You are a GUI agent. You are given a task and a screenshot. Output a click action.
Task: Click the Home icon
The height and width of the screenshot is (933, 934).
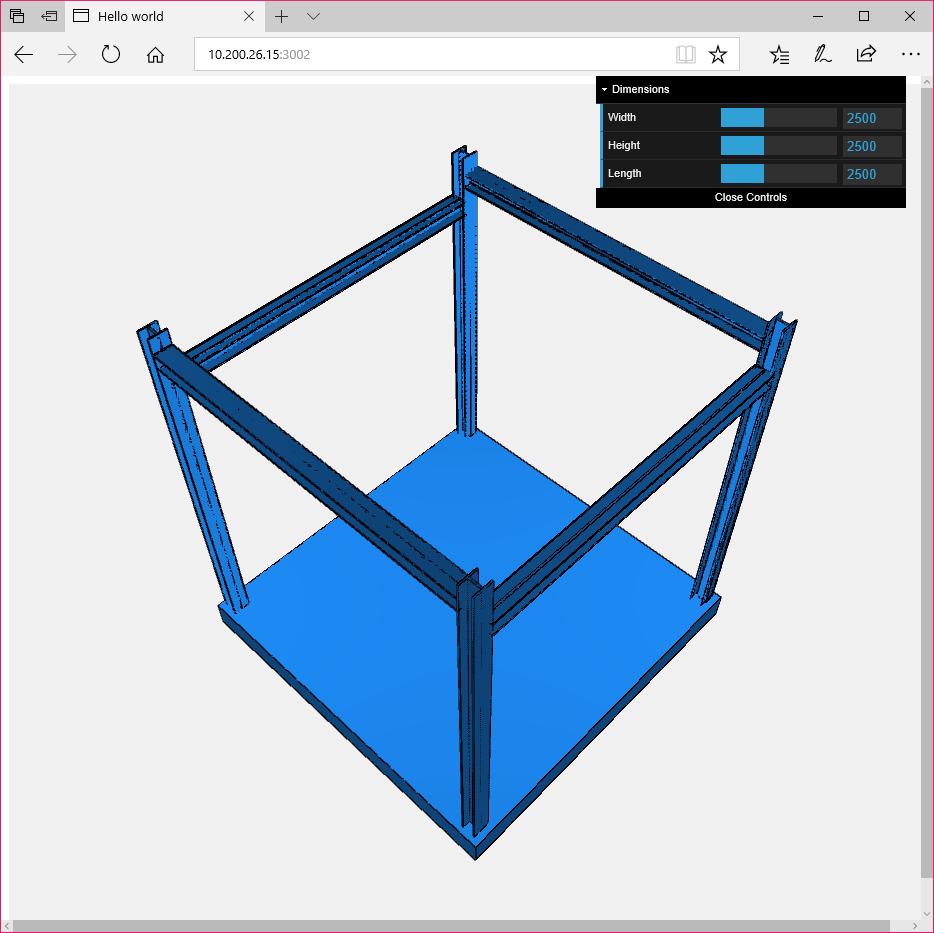tap(155, 54)
